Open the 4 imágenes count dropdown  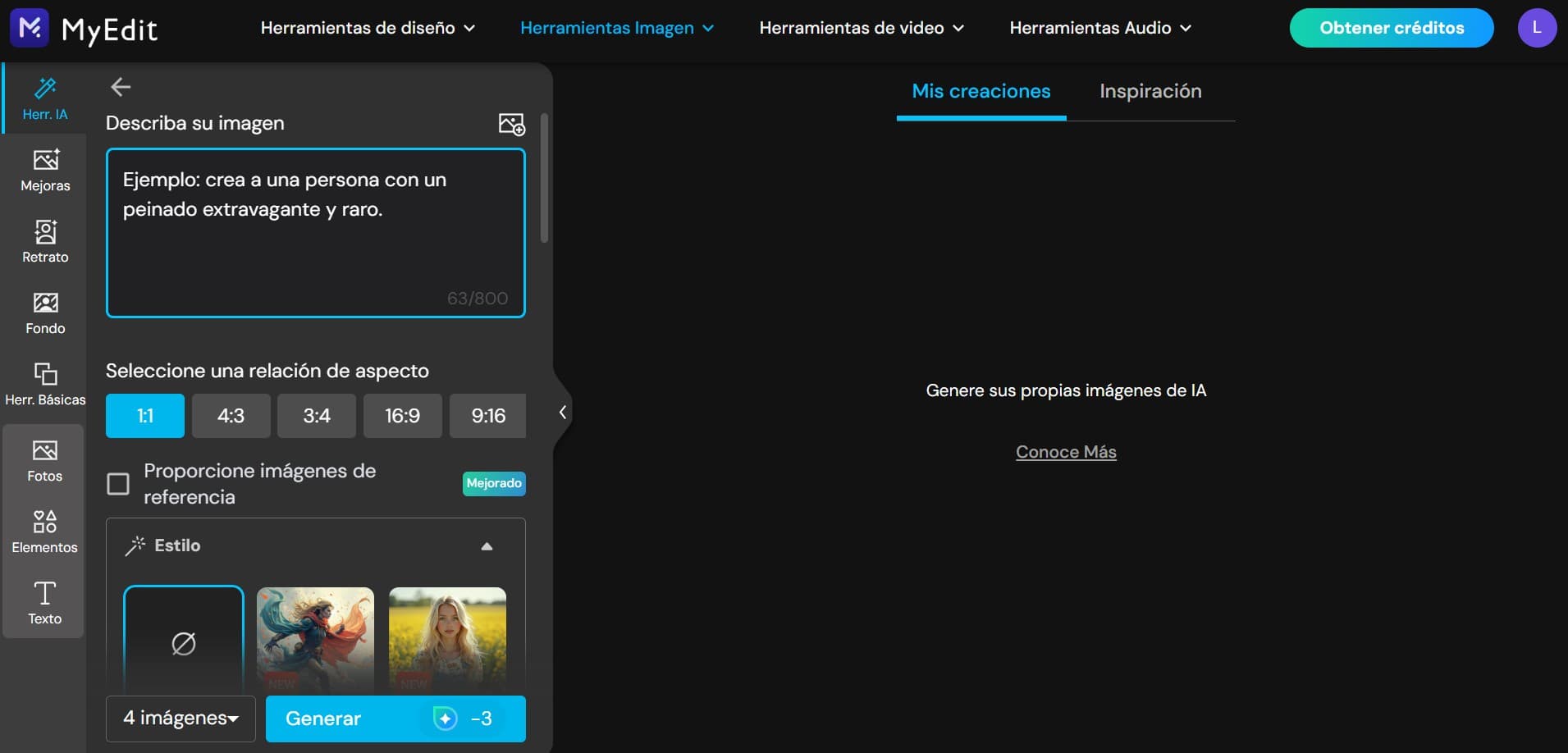181,719
